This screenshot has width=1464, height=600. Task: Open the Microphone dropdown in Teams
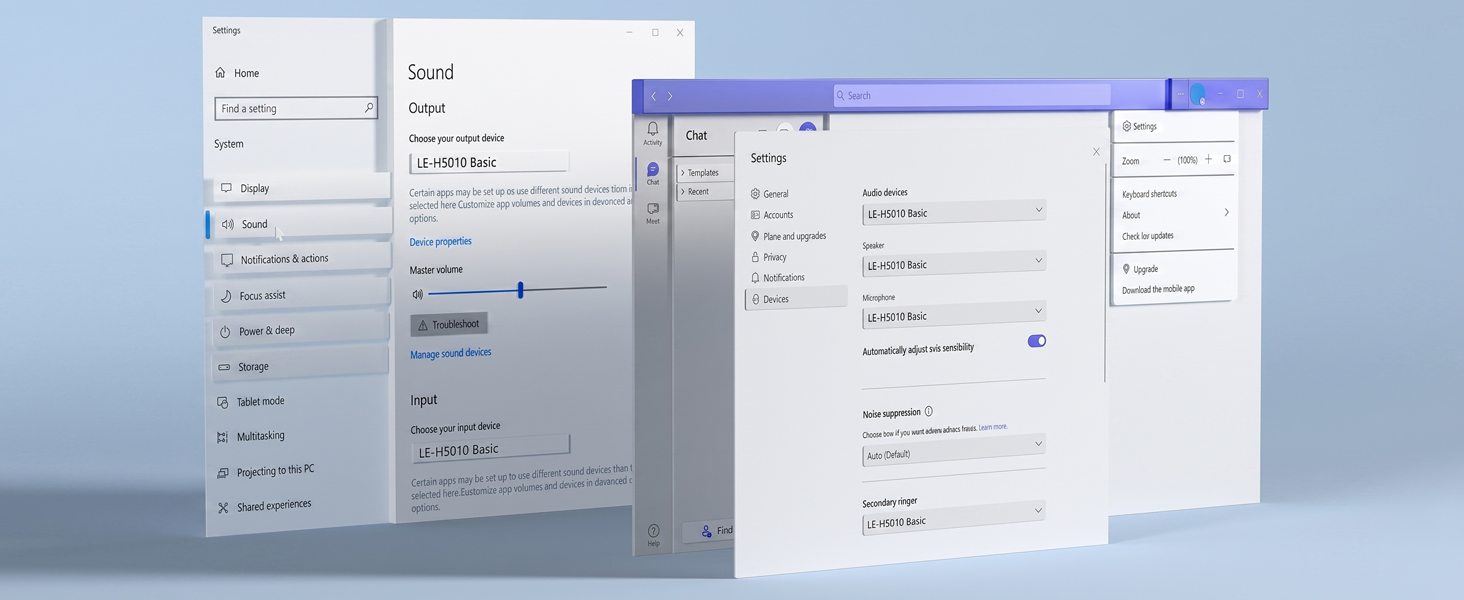coord(954,315)
